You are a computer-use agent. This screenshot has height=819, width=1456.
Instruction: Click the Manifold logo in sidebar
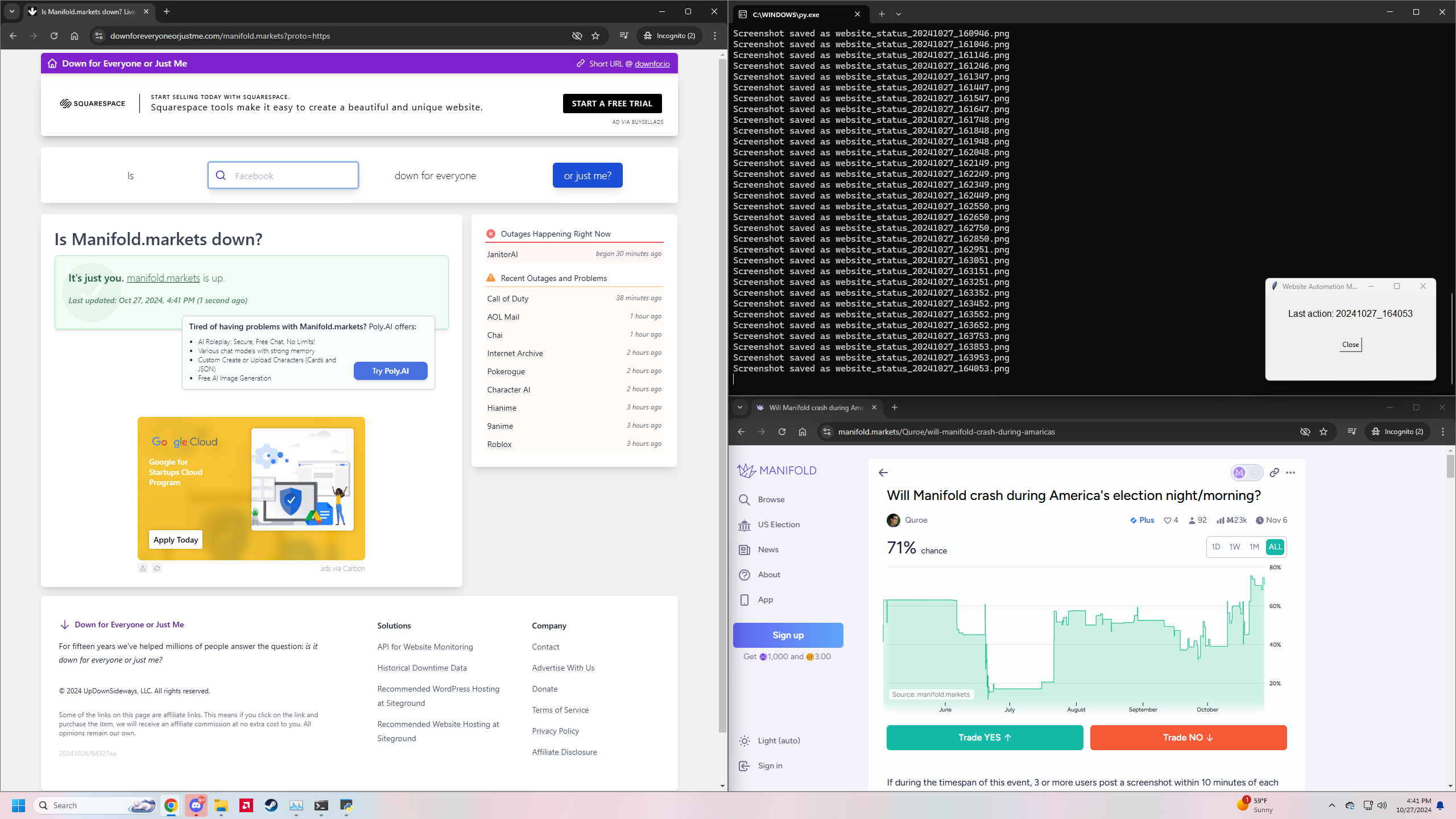(777, 470)
